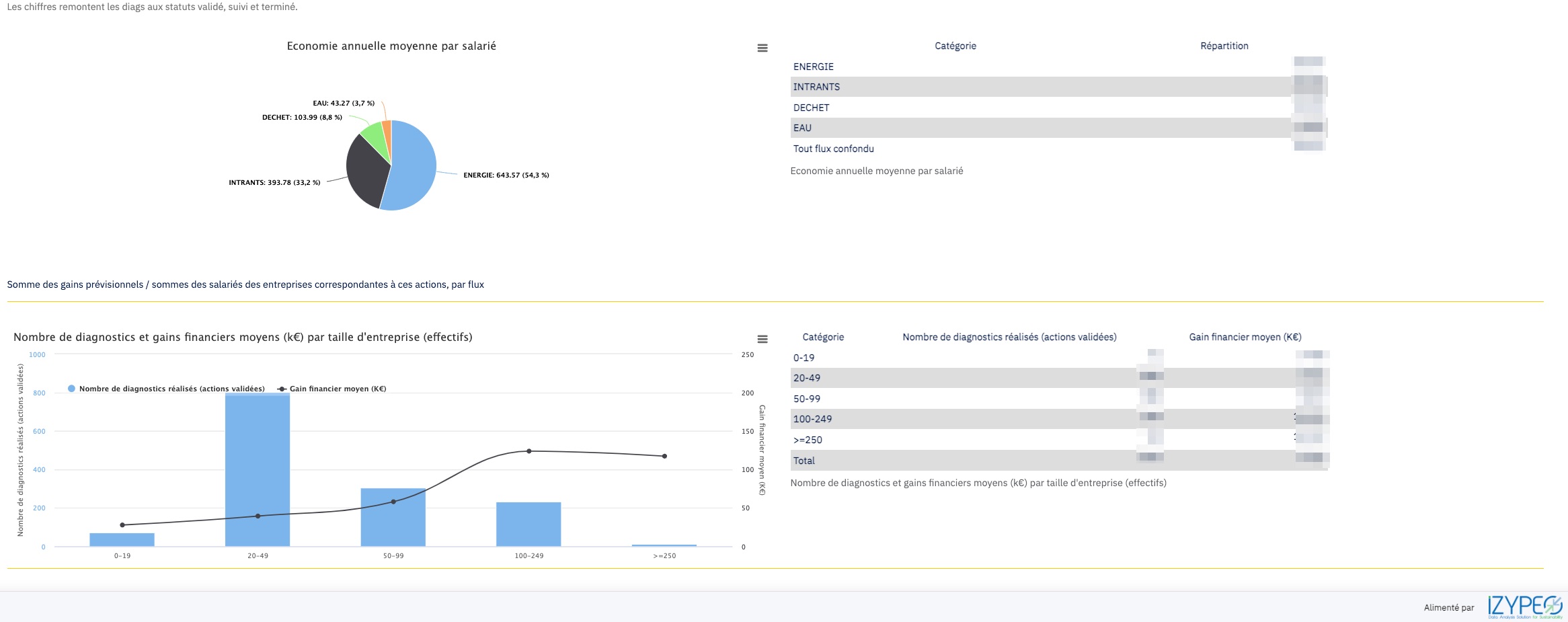Click the 100-249 bar in the chart
Viewport: 1568px width, 622px height.
pos(528,524)
